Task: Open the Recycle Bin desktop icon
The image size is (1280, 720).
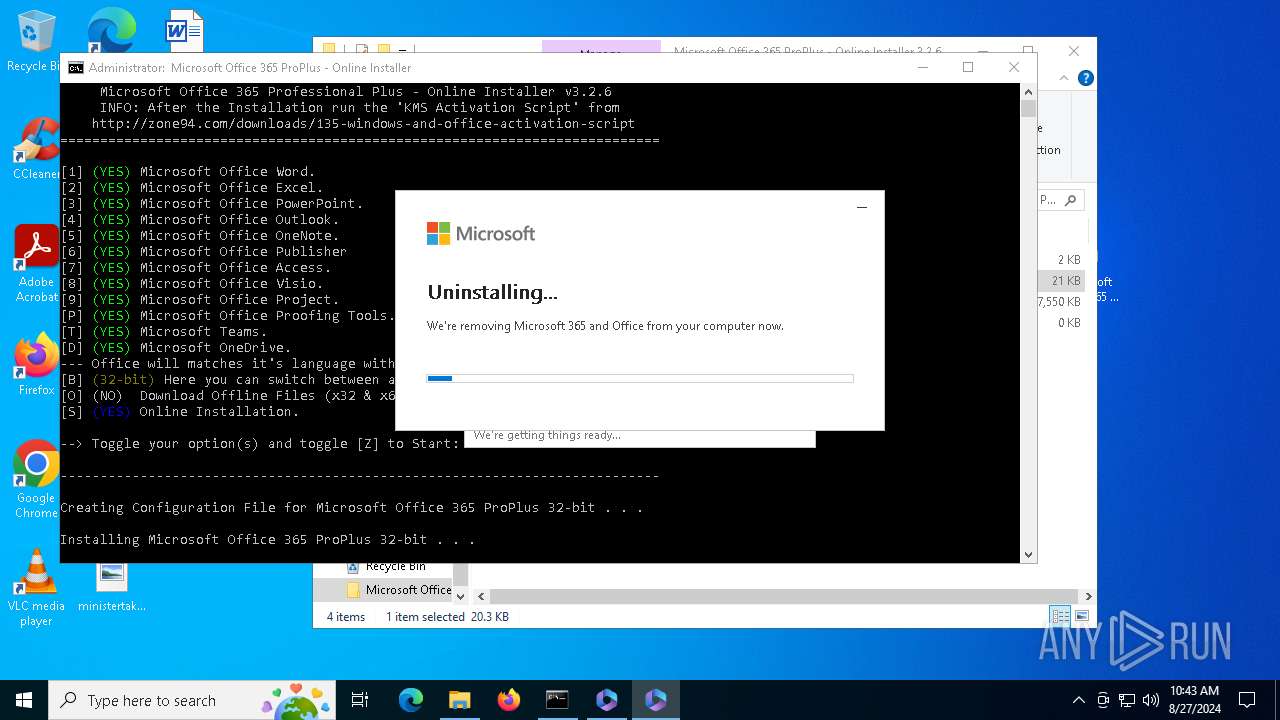Action: [34, 40]
